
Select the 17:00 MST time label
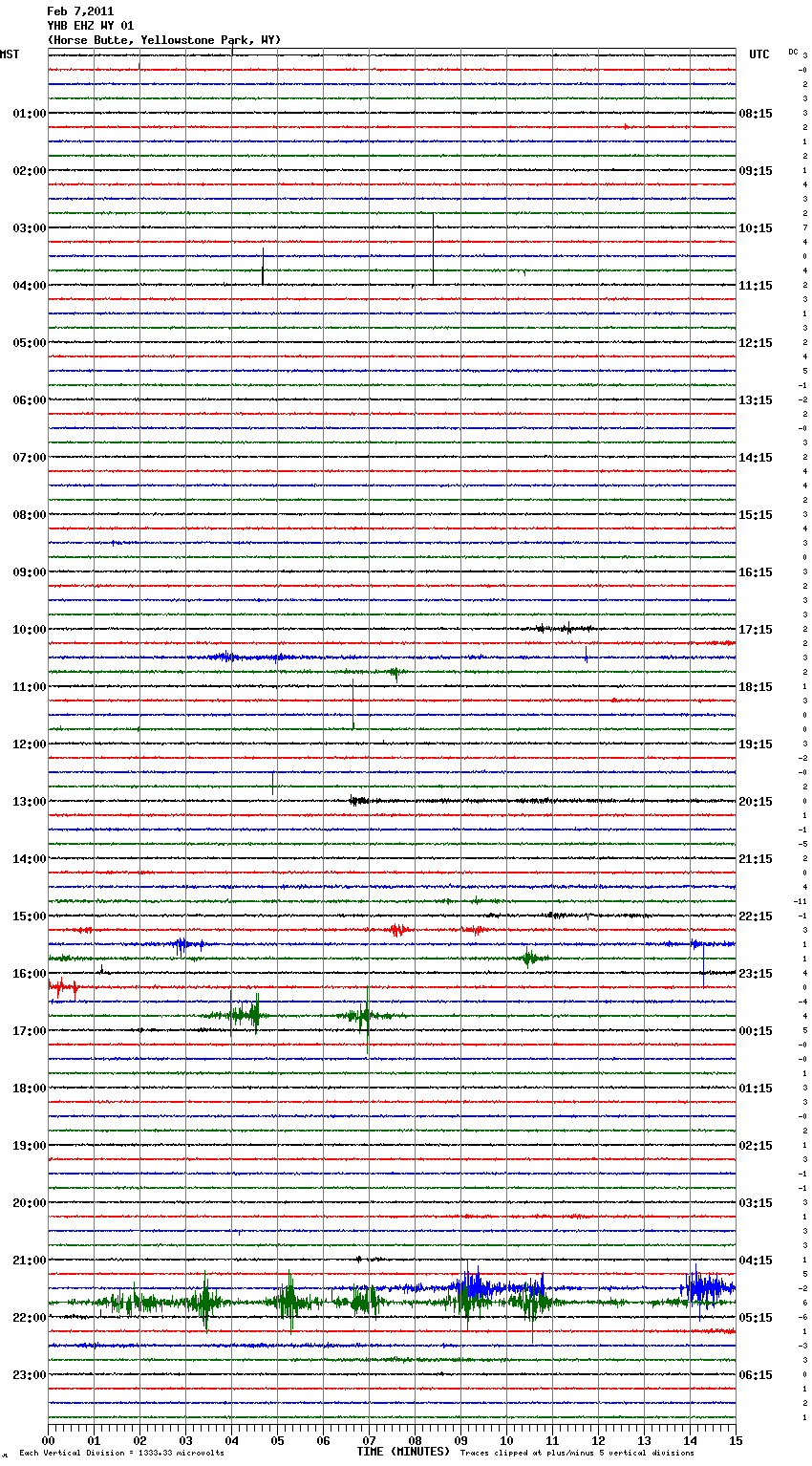click(x=30, y=1031)
